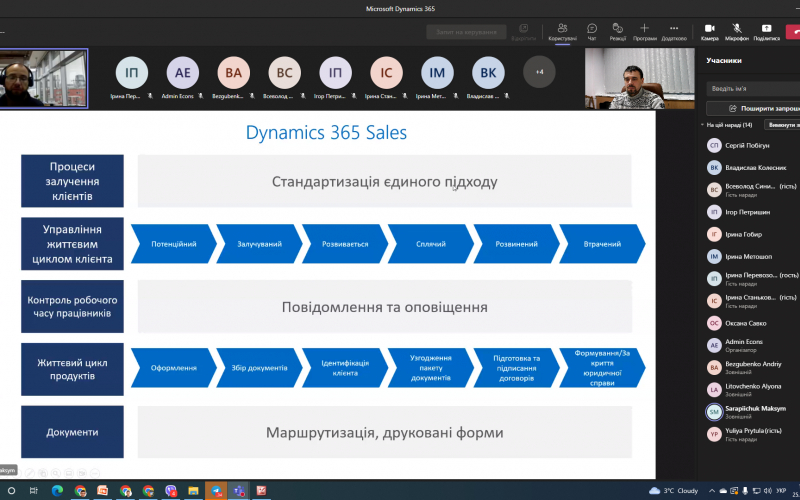
Task: Select Bezgubenko Andriy in participants list
Action: point(752,367)
